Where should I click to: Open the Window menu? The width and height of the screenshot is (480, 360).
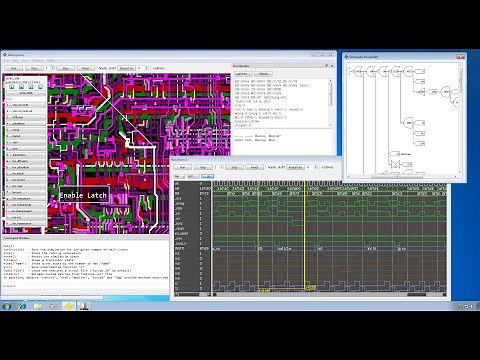click(37, 61)
